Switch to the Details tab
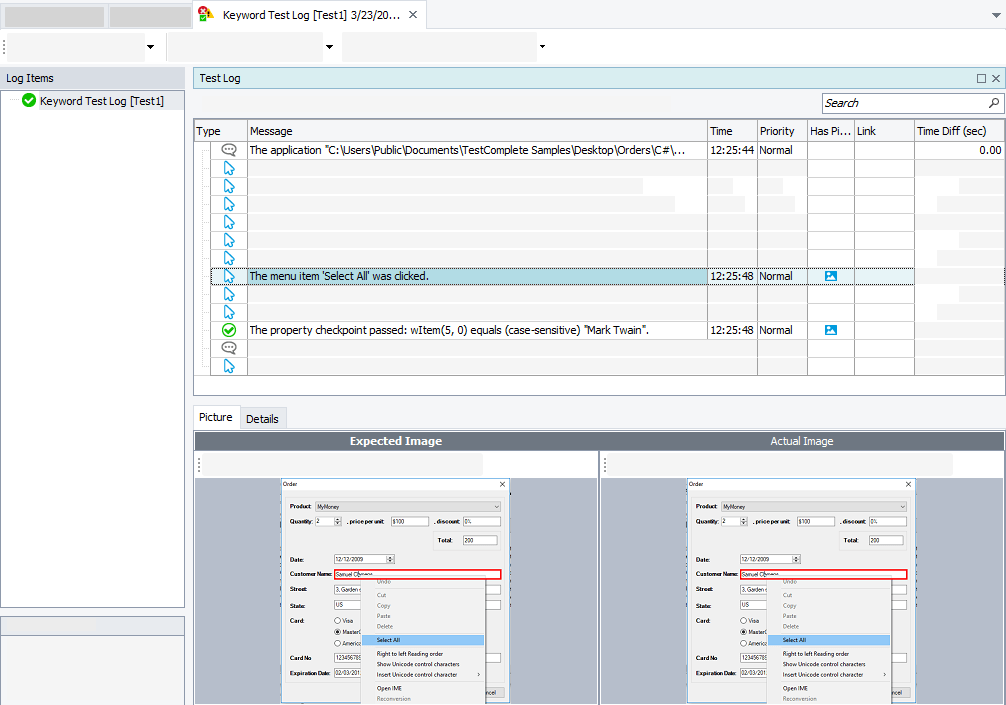This screenshot has width=1006, height=705. click(x=263, y=418)
